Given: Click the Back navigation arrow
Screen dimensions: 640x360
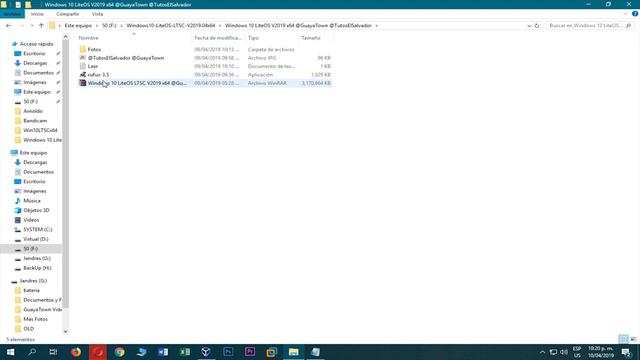Looking at the screenshot, I should coord(9,26).
